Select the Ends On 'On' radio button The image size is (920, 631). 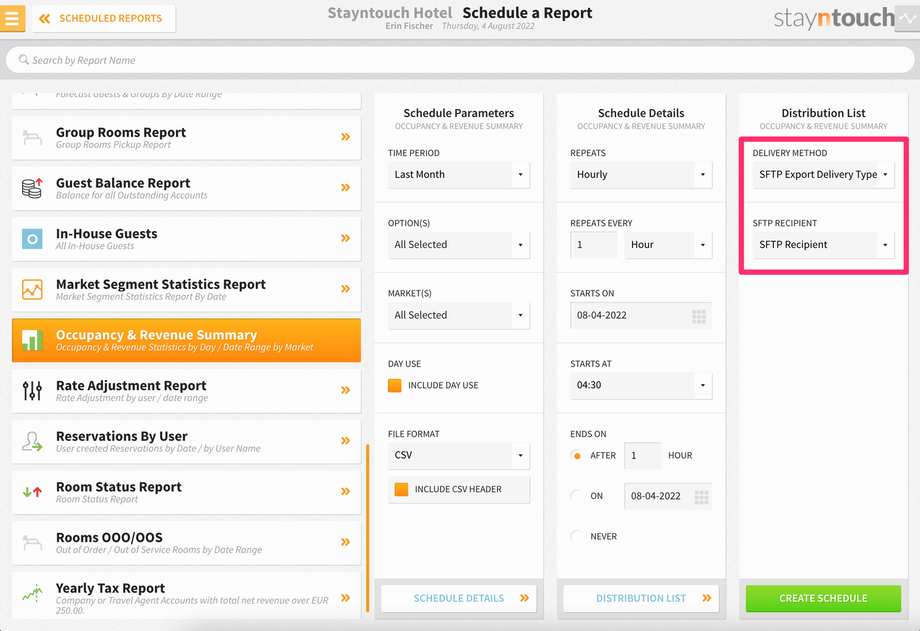[x=577, y=496]
